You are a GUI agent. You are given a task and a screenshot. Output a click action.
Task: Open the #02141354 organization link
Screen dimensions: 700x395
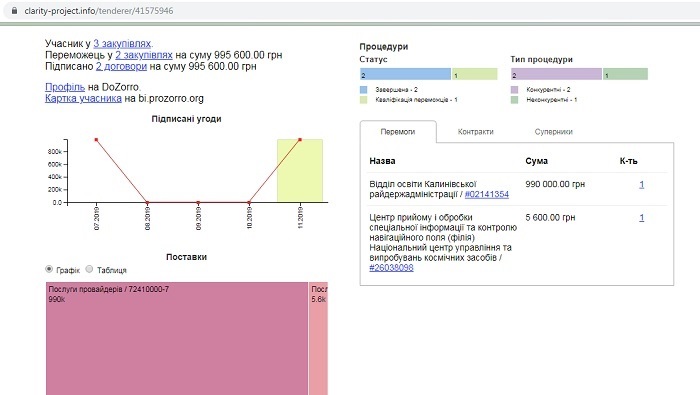[487, 194]
